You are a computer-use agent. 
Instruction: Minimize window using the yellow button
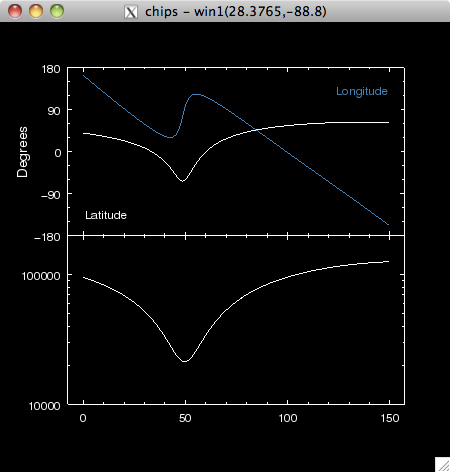point(36,11)
